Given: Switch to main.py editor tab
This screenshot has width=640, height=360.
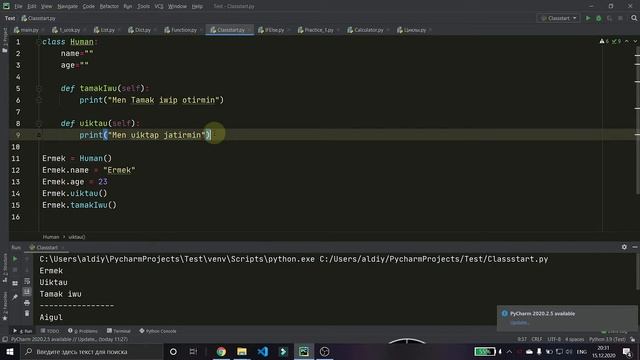Looking at the screenshot, I should pos(29,30).
